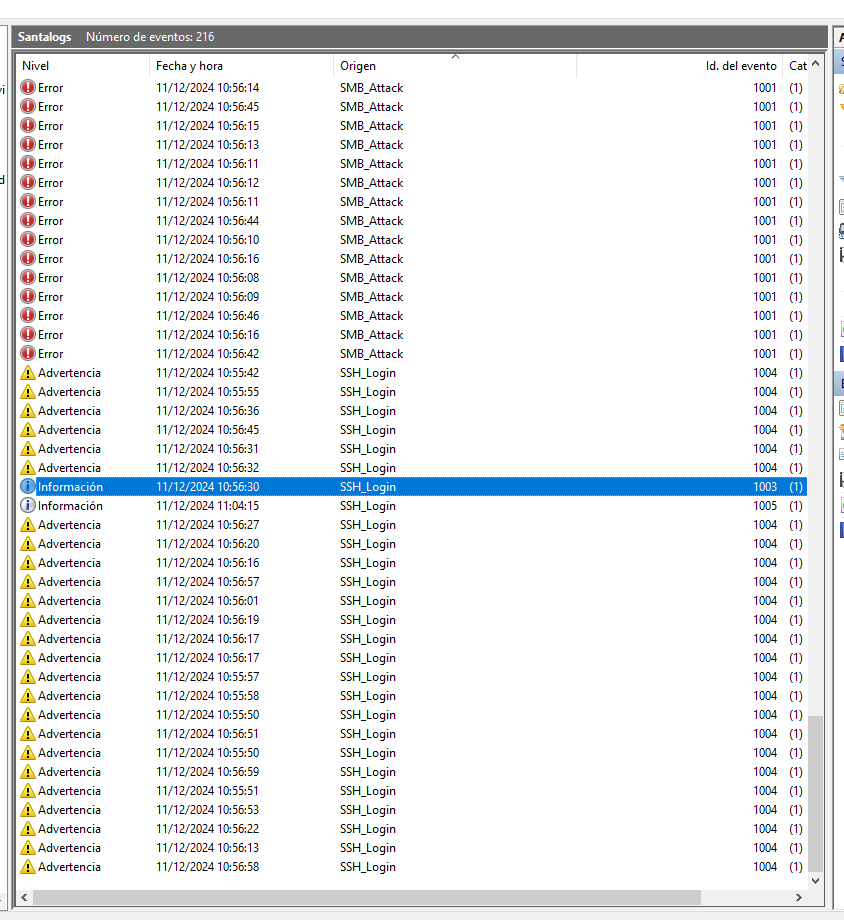
Task: Click the warning icon of the 10:56:51 row
Action: [x=28, y=733]
